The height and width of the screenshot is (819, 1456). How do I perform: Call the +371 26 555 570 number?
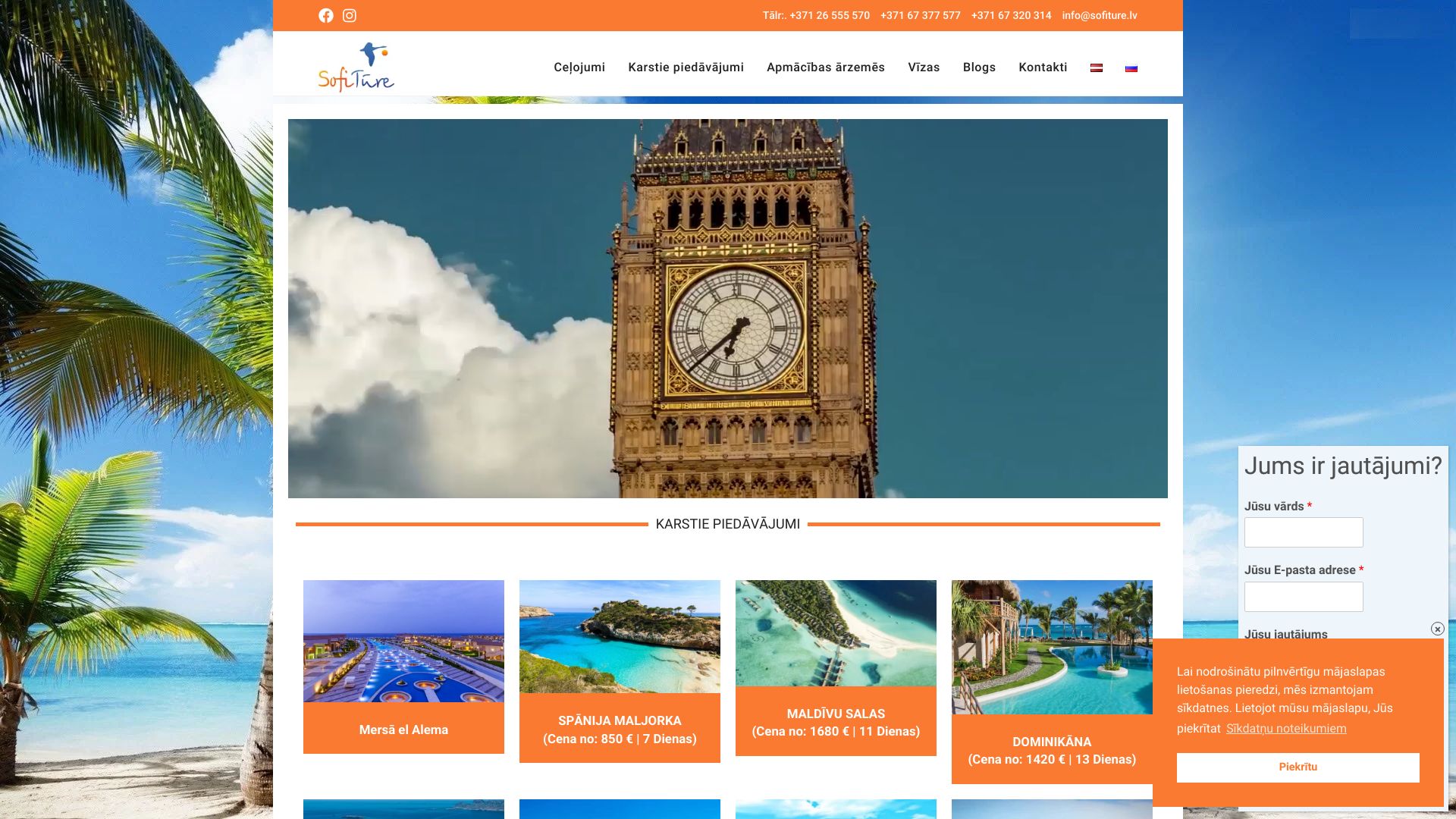click(x=829, y=16)
